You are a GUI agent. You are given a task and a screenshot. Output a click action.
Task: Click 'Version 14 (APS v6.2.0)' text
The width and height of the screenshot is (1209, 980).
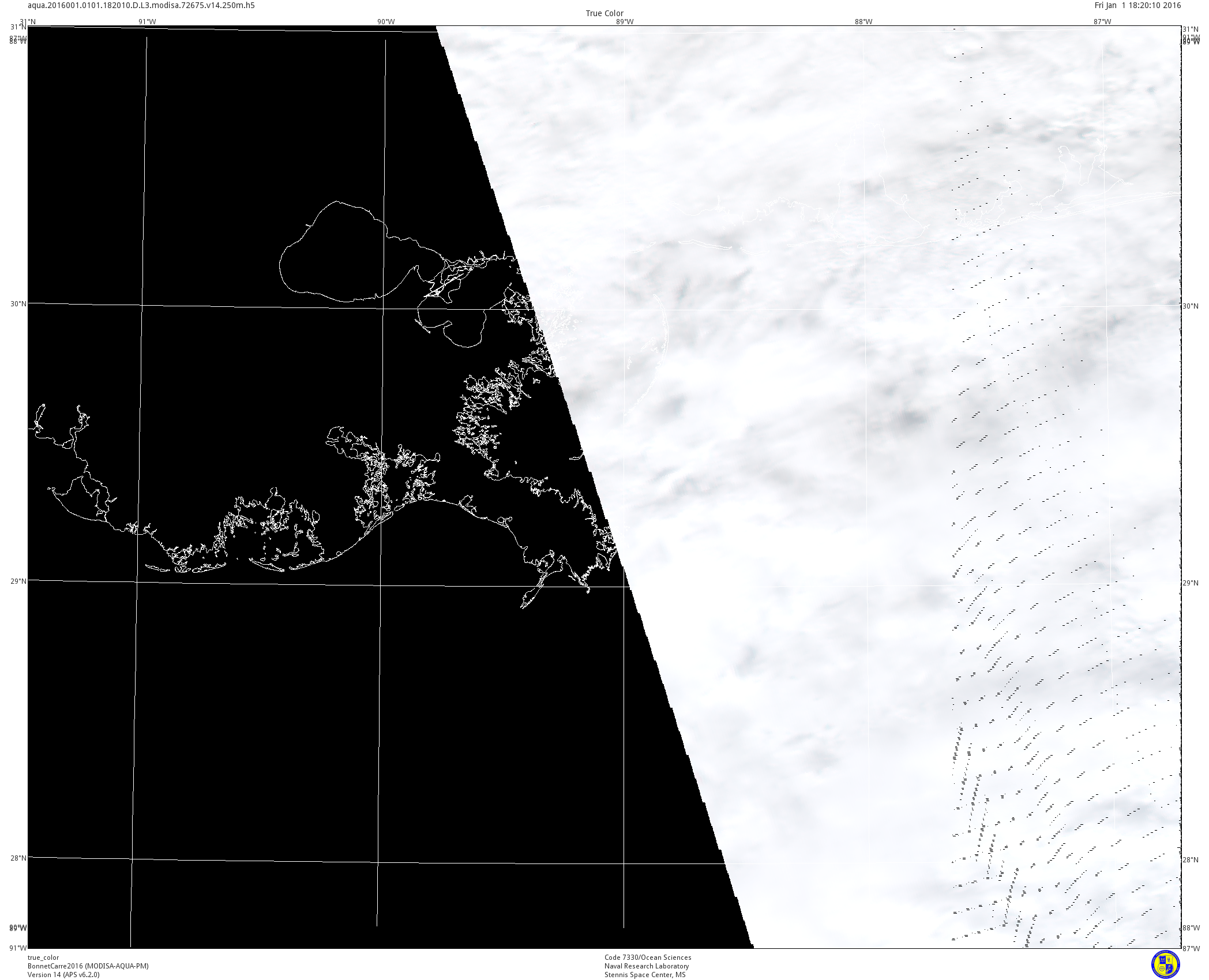pos(63,975)
